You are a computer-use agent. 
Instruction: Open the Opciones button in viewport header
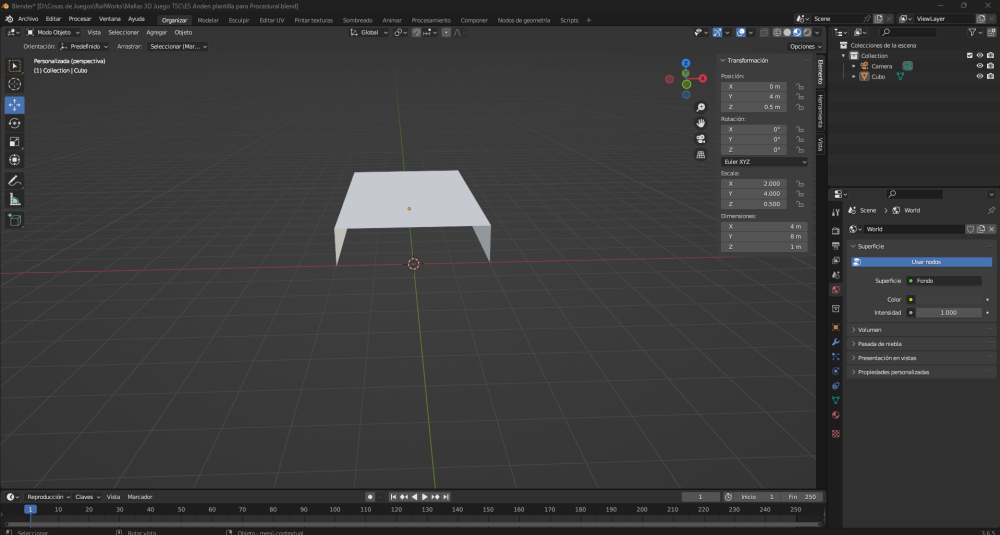(x=803, y=46)
